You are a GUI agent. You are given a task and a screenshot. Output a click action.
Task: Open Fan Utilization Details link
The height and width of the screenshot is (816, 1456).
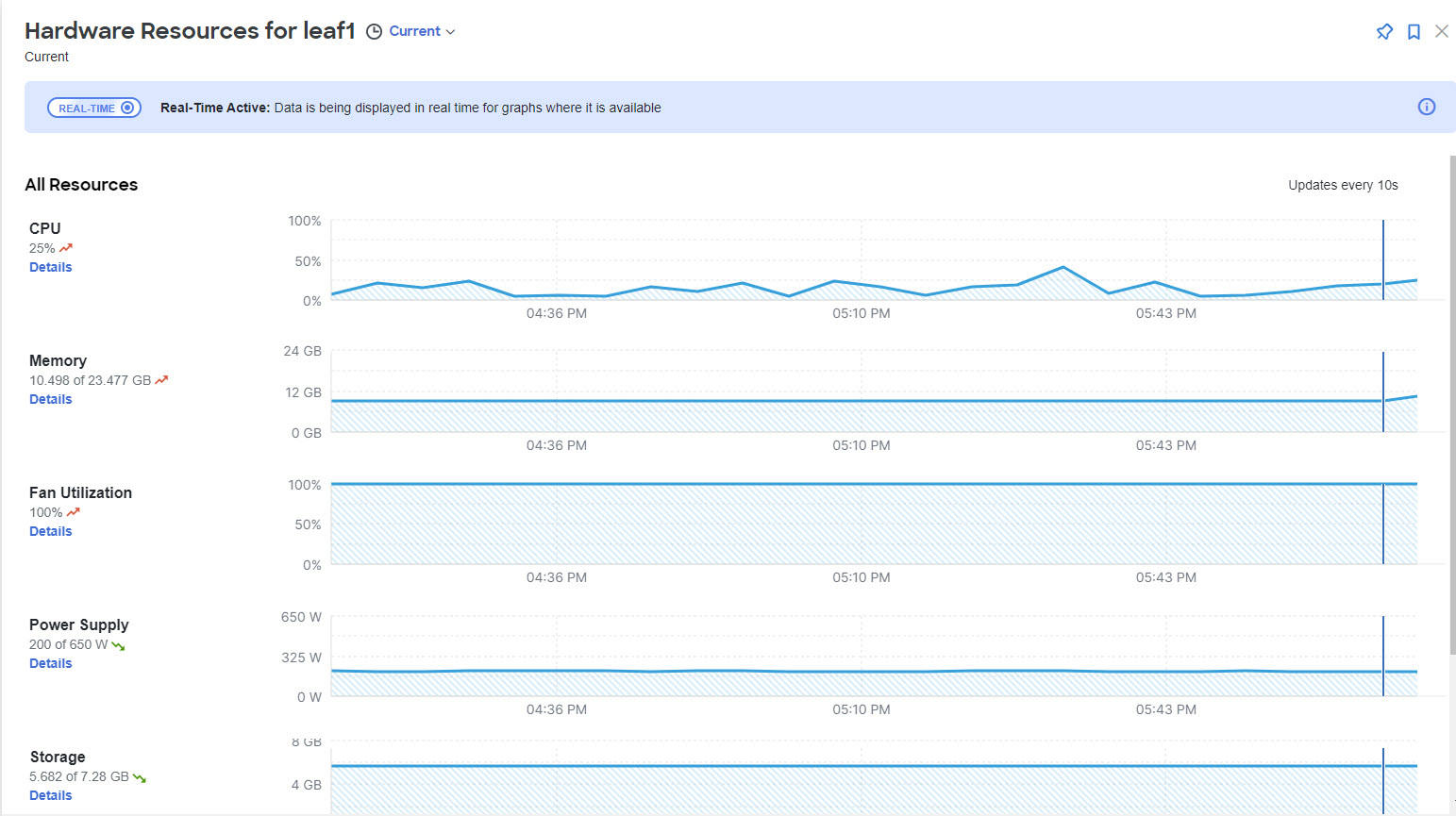click(51, 531)
